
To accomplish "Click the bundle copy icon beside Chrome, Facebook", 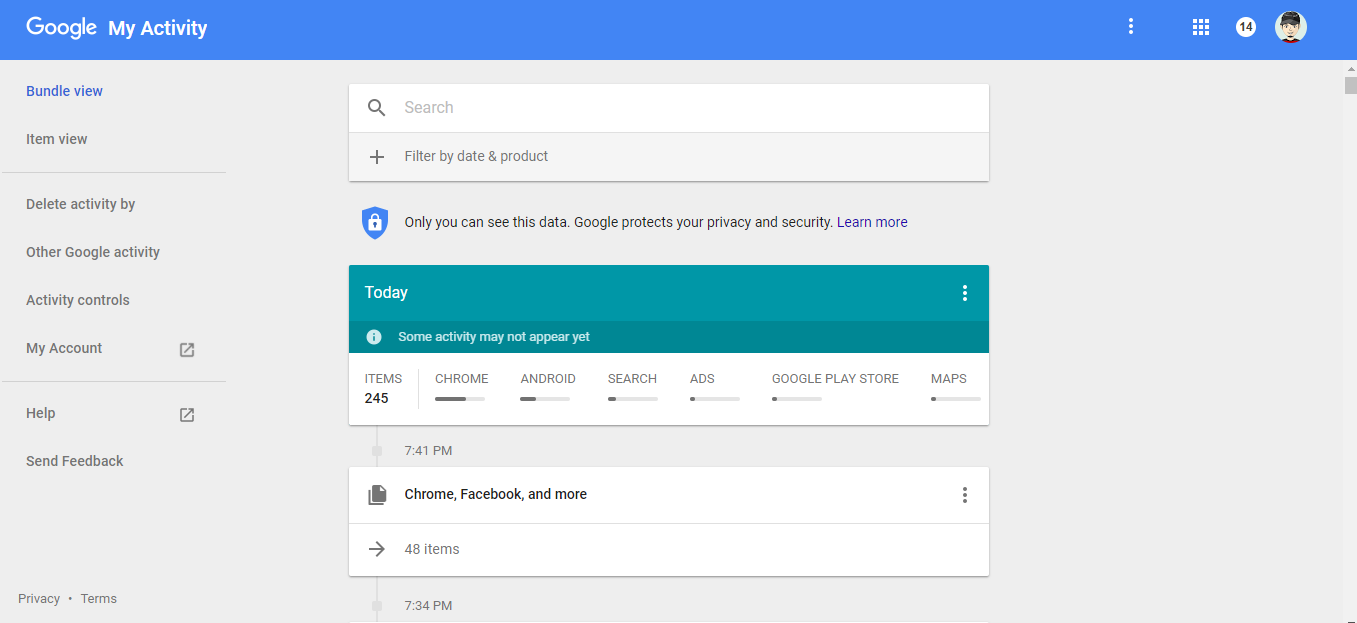I will pos(377,495).
